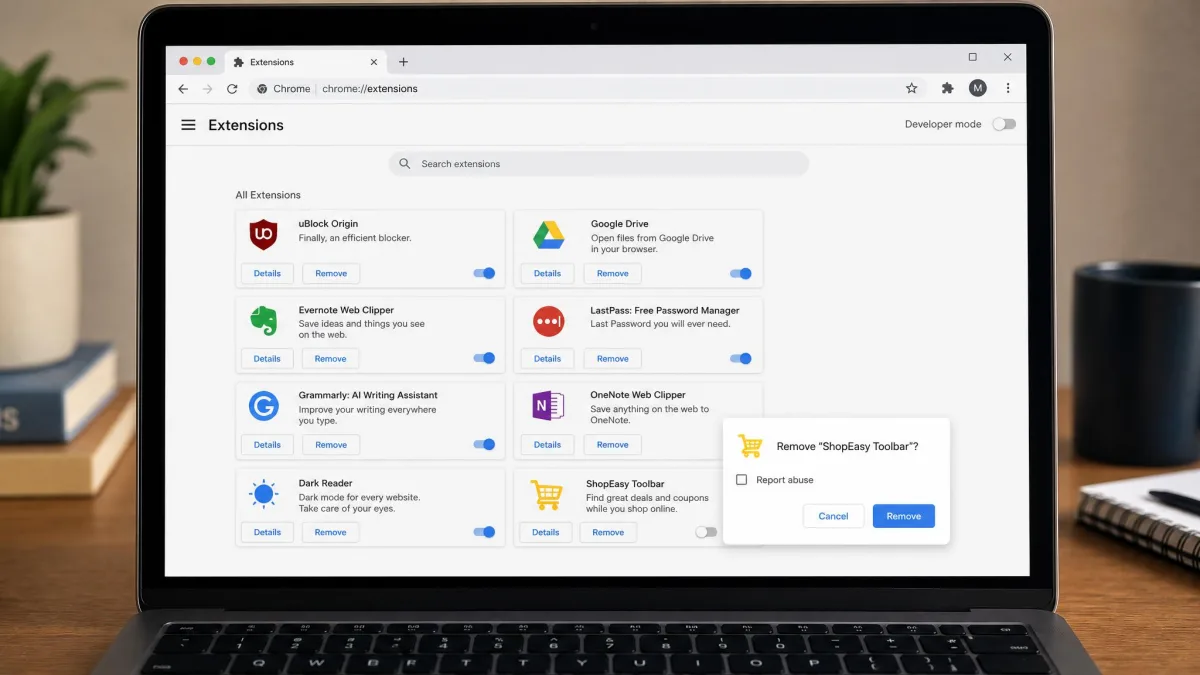Open Details for Dark Reader
The width and height of the screenshot is (1200, 675).
point(267,532)
